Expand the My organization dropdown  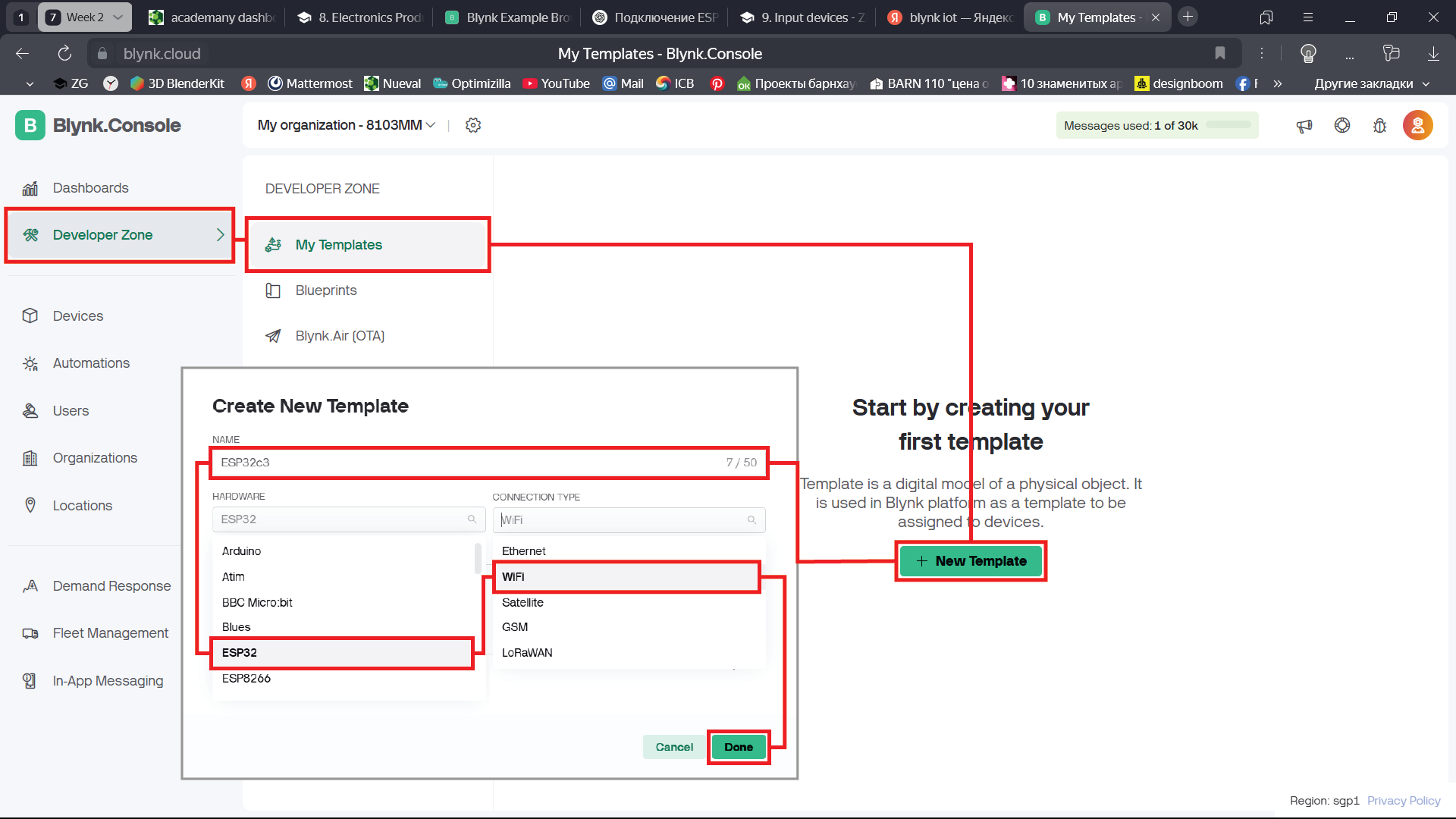(x=346, y=125)
